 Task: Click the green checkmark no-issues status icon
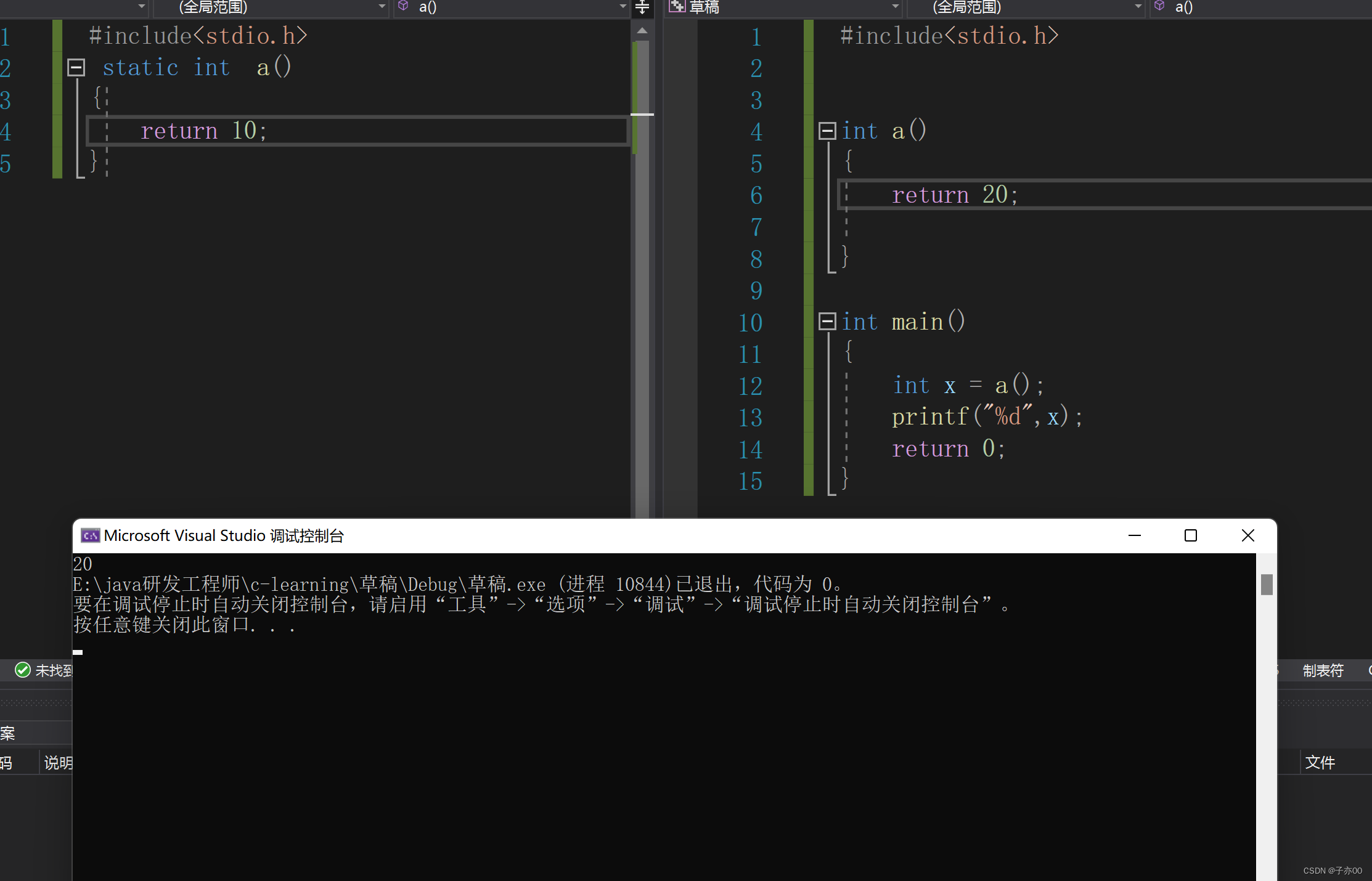click(x=23, y=670)
